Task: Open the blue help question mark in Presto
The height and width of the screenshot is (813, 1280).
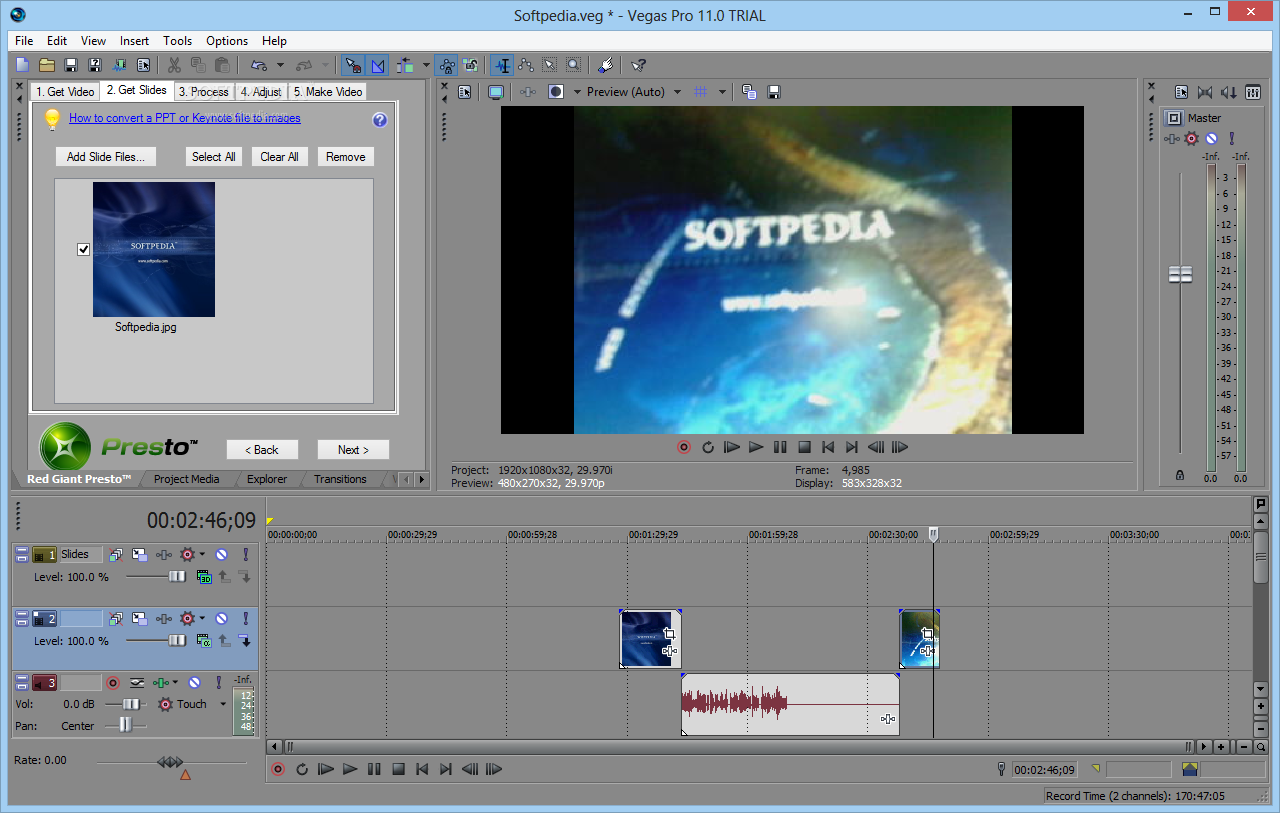Action: (380, 120)
